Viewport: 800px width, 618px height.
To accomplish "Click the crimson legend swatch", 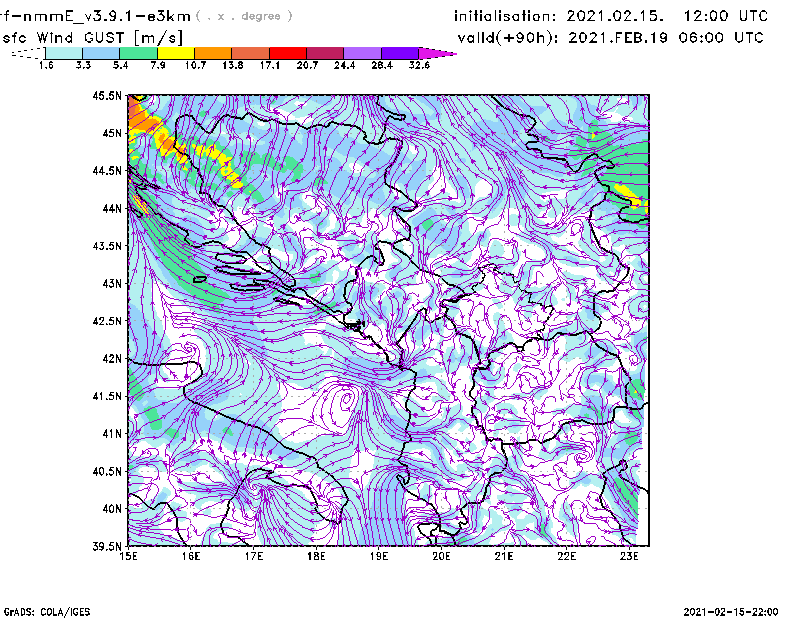I will [325, 53].
